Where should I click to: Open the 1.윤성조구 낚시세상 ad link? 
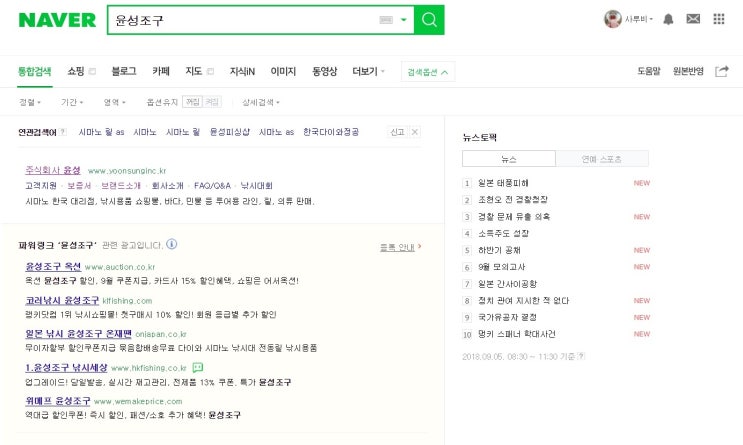66,368
